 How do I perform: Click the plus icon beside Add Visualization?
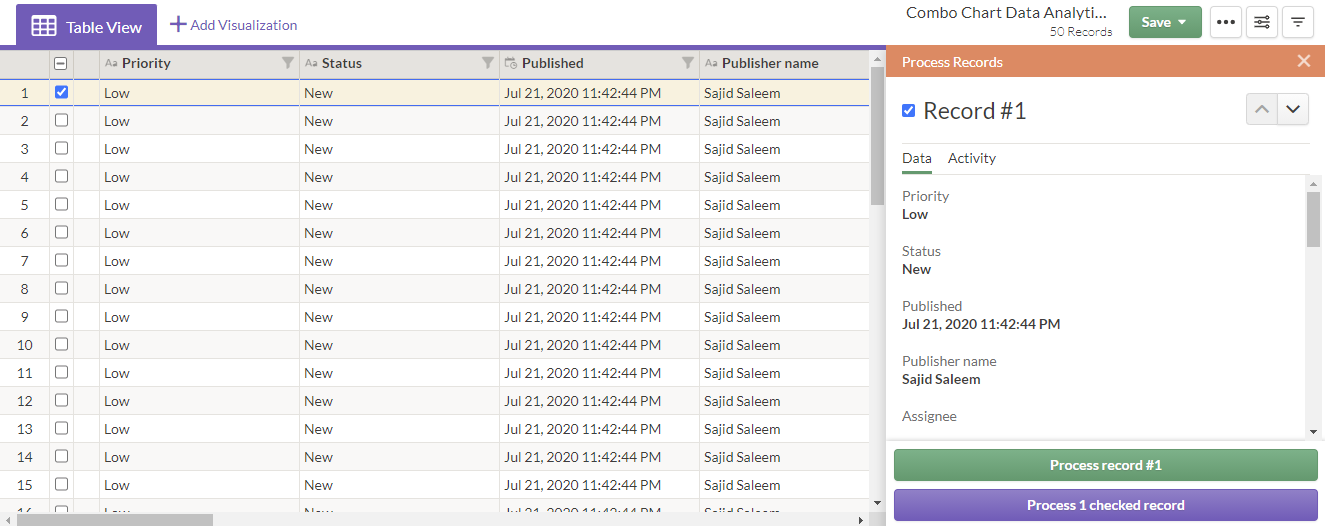pos(178,24)
